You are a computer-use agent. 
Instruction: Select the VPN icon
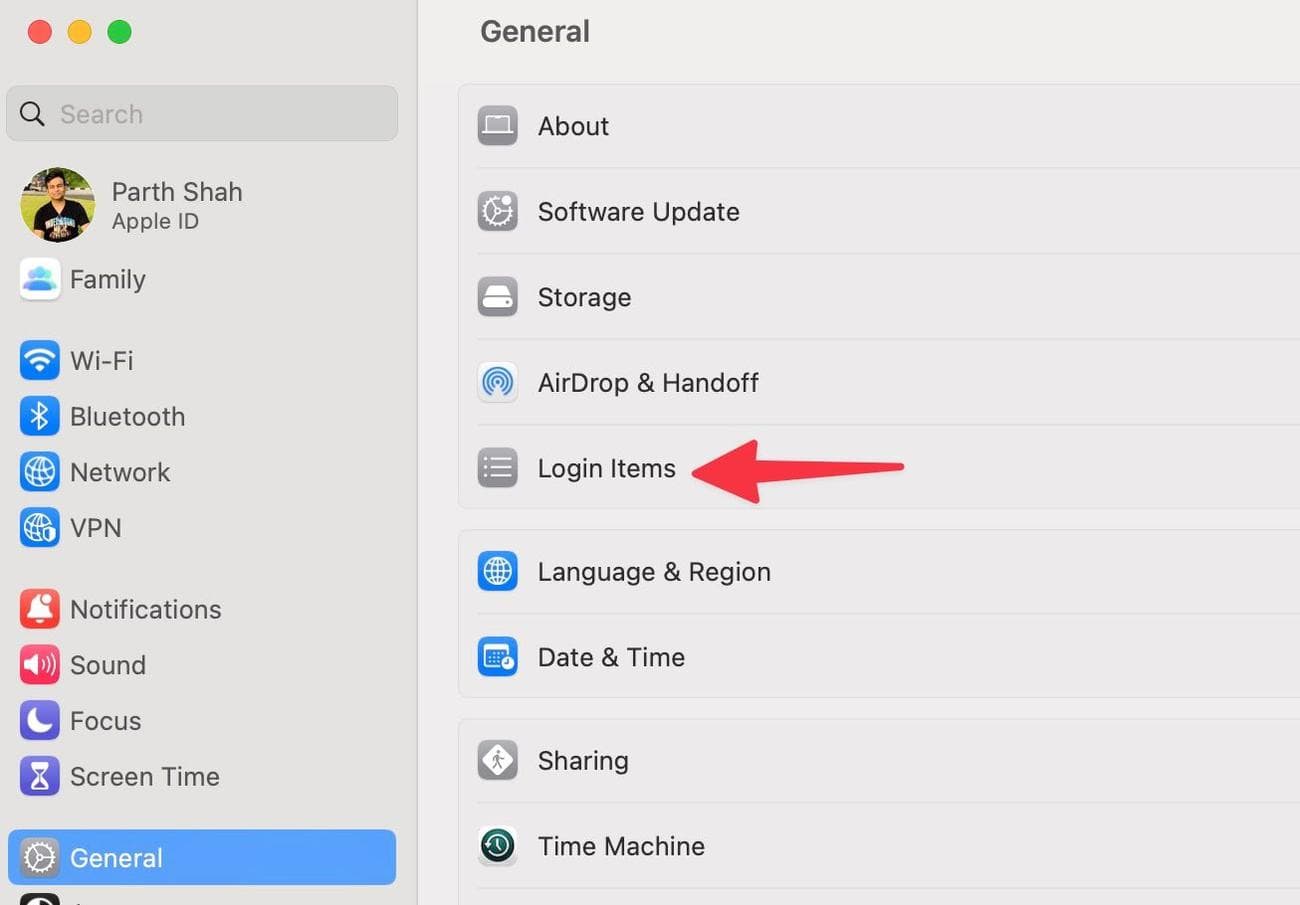pyautogui.click(x=39, y=527)
